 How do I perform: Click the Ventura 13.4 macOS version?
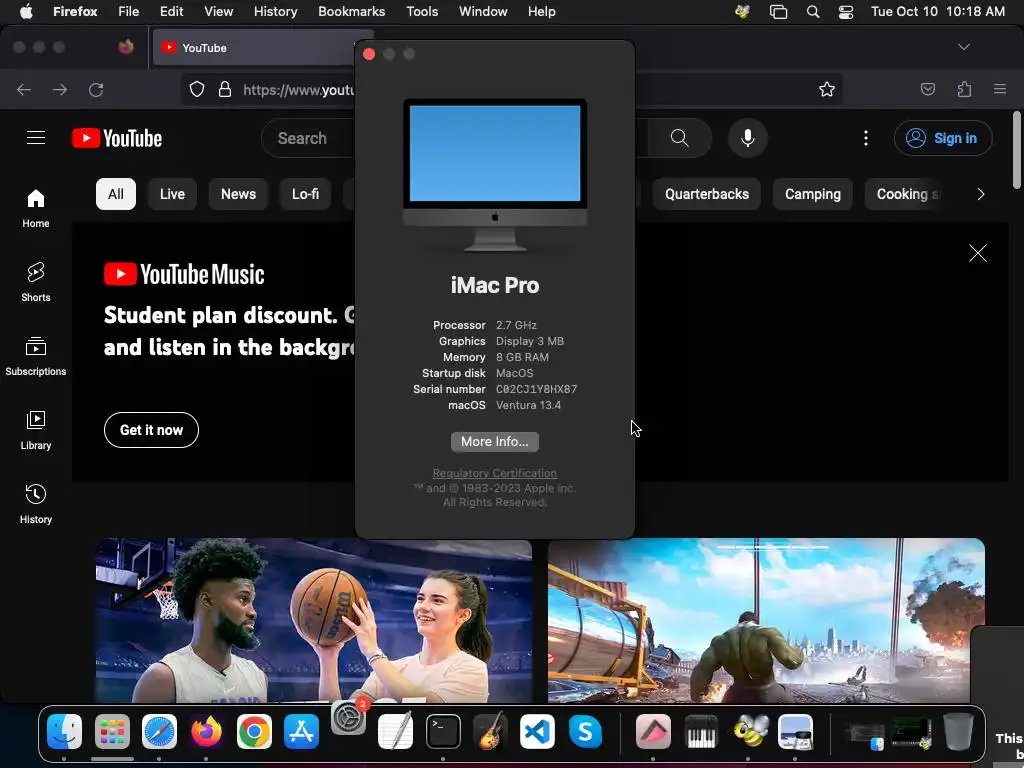[x=528, y=405]
